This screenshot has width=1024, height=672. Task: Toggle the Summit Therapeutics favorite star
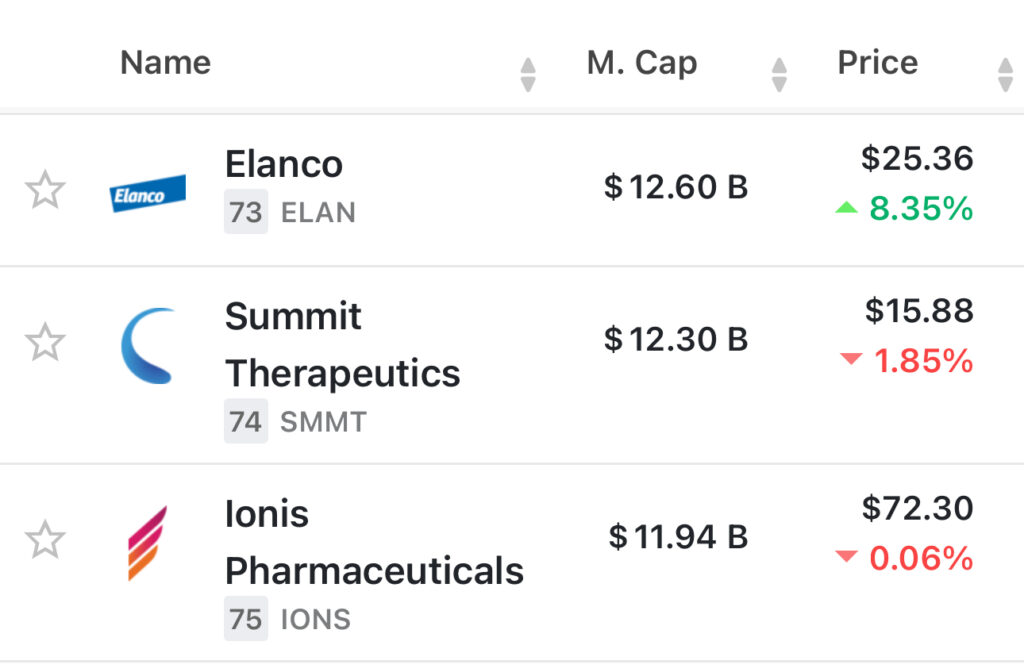[x=45, y=343]
